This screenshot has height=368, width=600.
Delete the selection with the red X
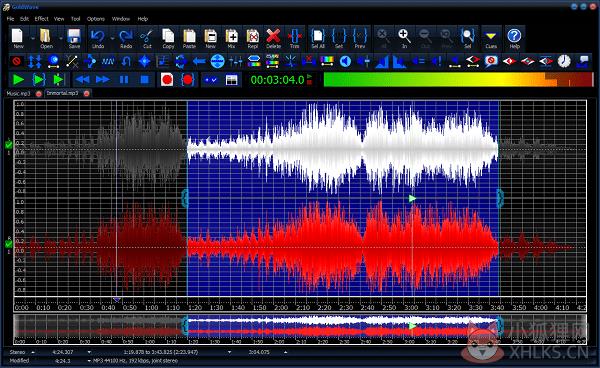click(x=273, y=38)
